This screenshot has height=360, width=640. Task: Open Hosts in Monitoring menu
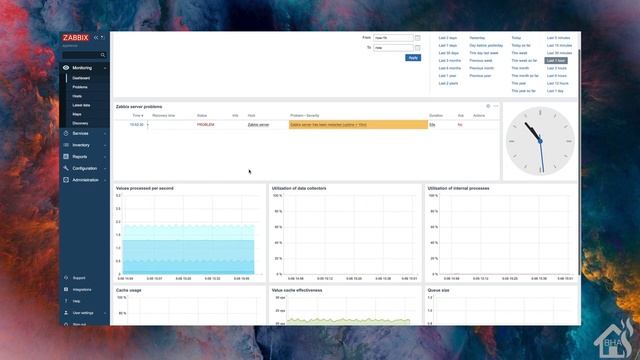coord(77,96)
